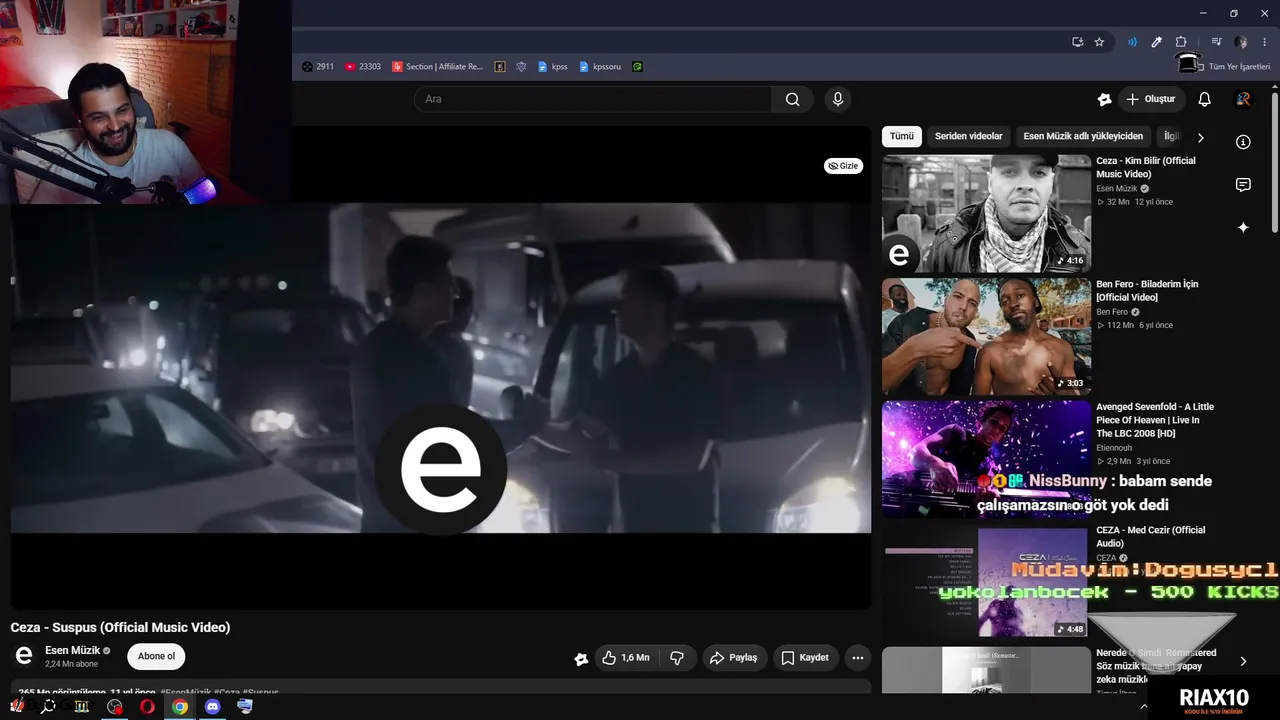Subscribe with the Abone ol button
Screen dimensions: 1280x720
coord(156,656)
